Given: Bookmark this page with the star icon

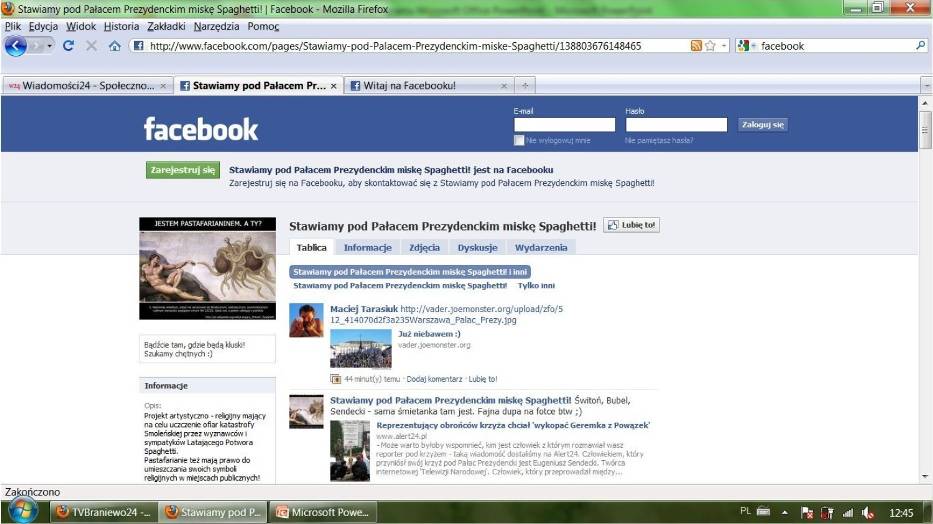Looking at the screenshot, I should 710,46.
